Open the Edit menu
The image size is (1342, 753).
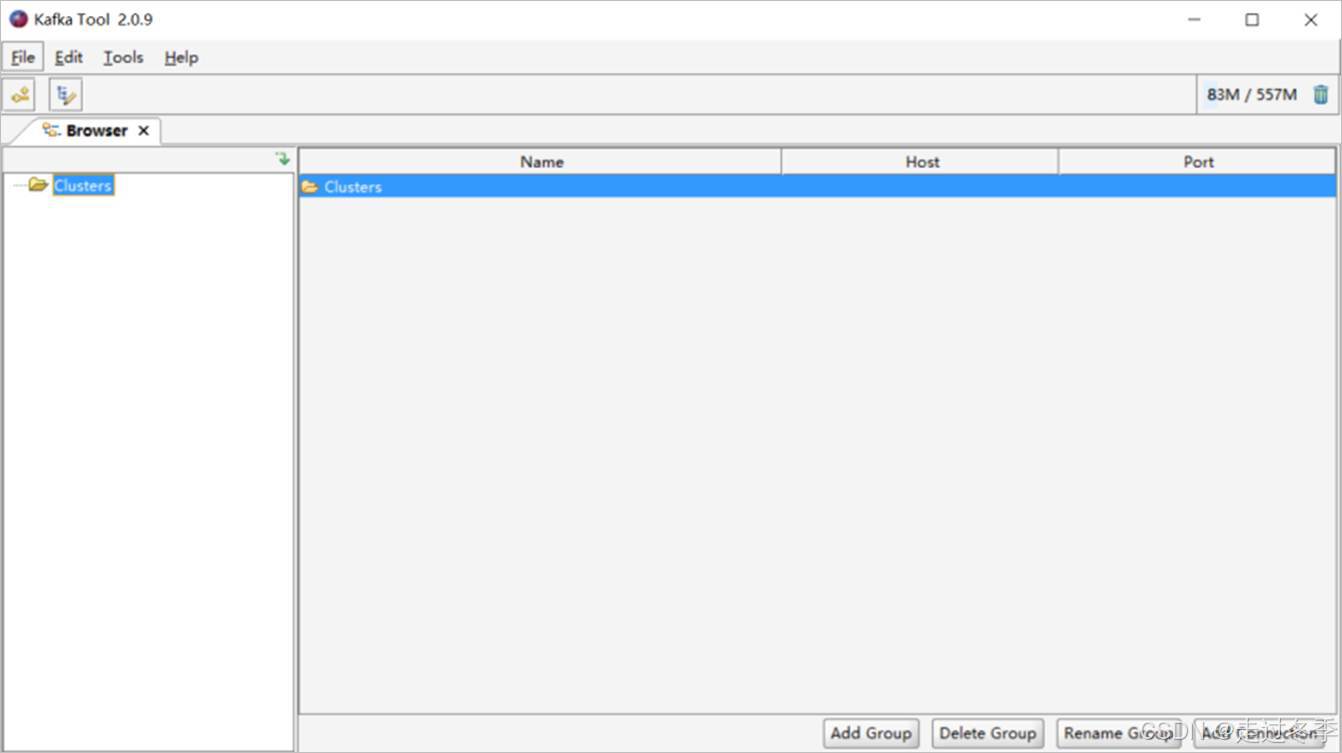coord(69,57)
